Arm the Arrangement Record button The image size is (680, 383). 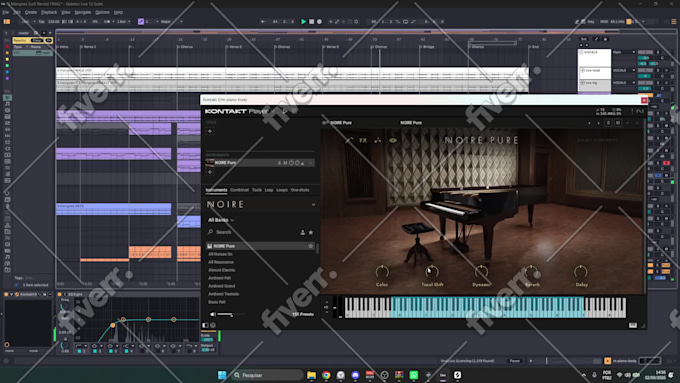coord(320,21)
